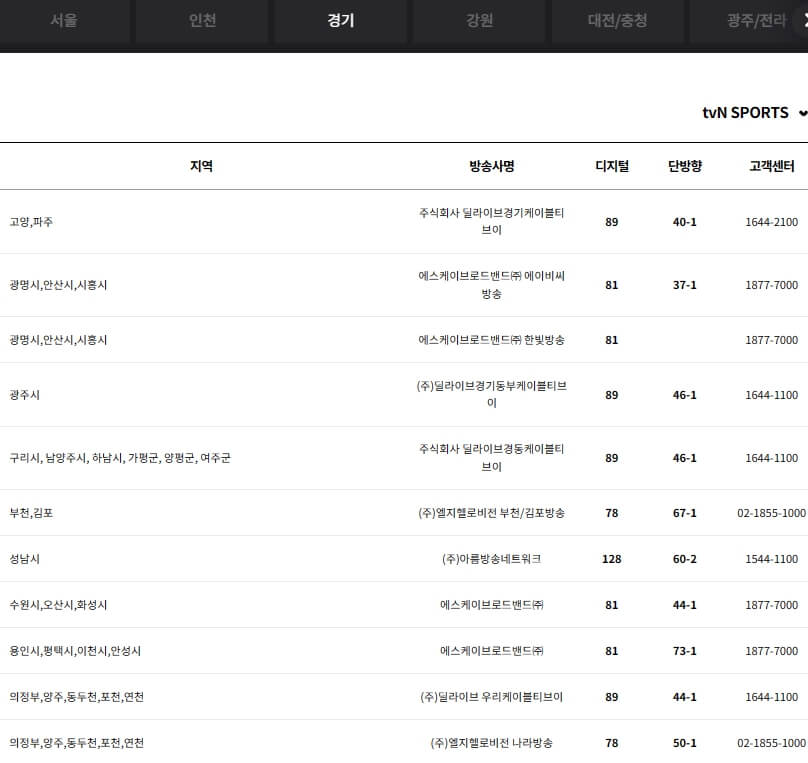
Task: Select the 수원시,오산시,화성시 region cell
Action: (58, 605)
